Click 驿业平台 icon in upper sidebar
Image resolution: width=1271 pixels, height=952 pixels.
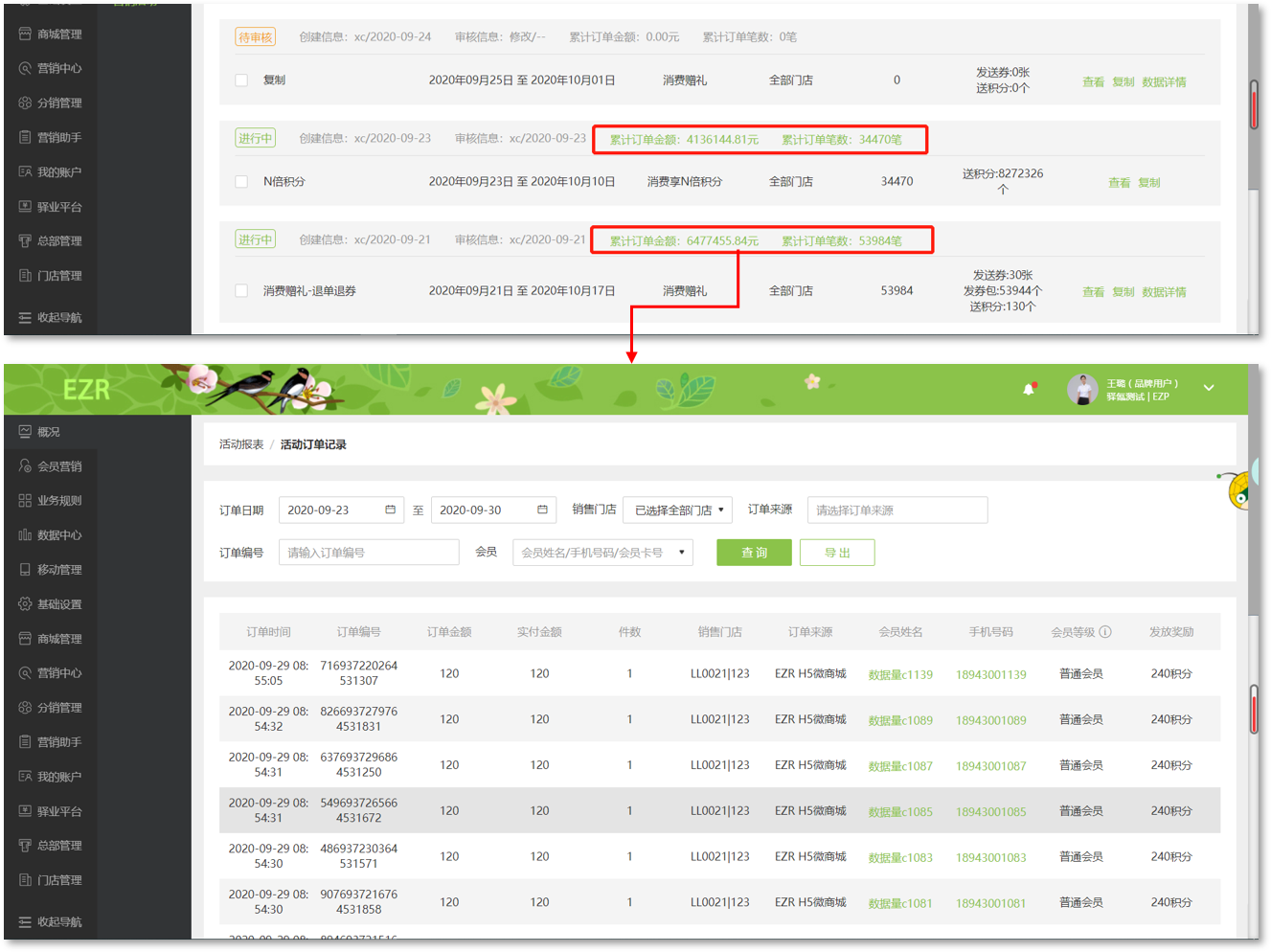point(25,206)
